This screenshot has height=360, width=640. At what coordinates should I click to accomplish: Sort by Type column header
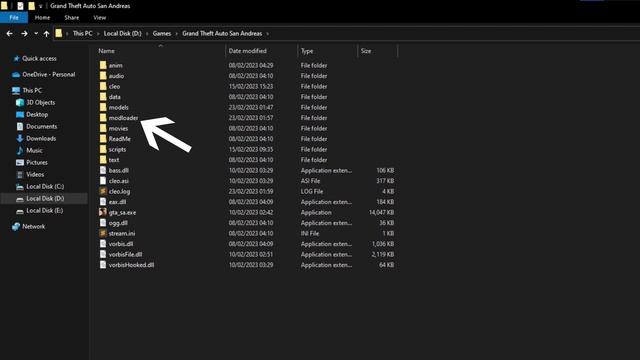307,51
